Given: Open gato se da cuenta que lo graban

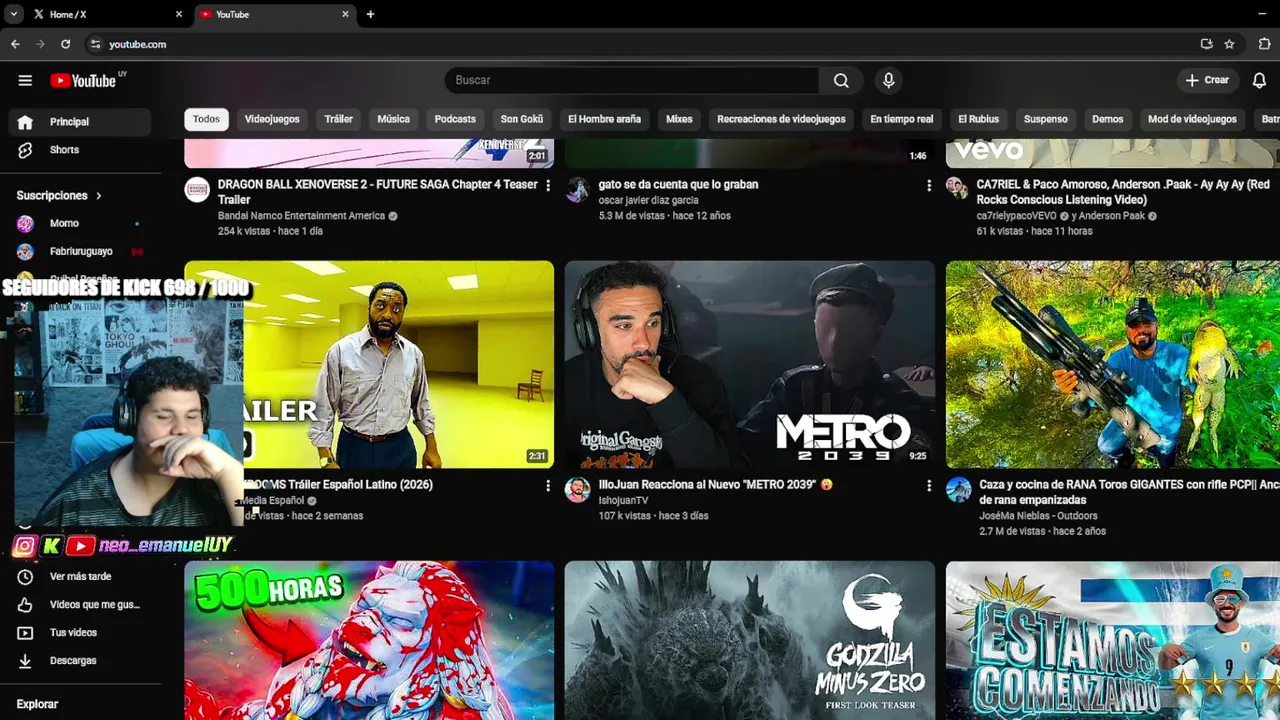Looking at the screenshot, I should (678, 184).
